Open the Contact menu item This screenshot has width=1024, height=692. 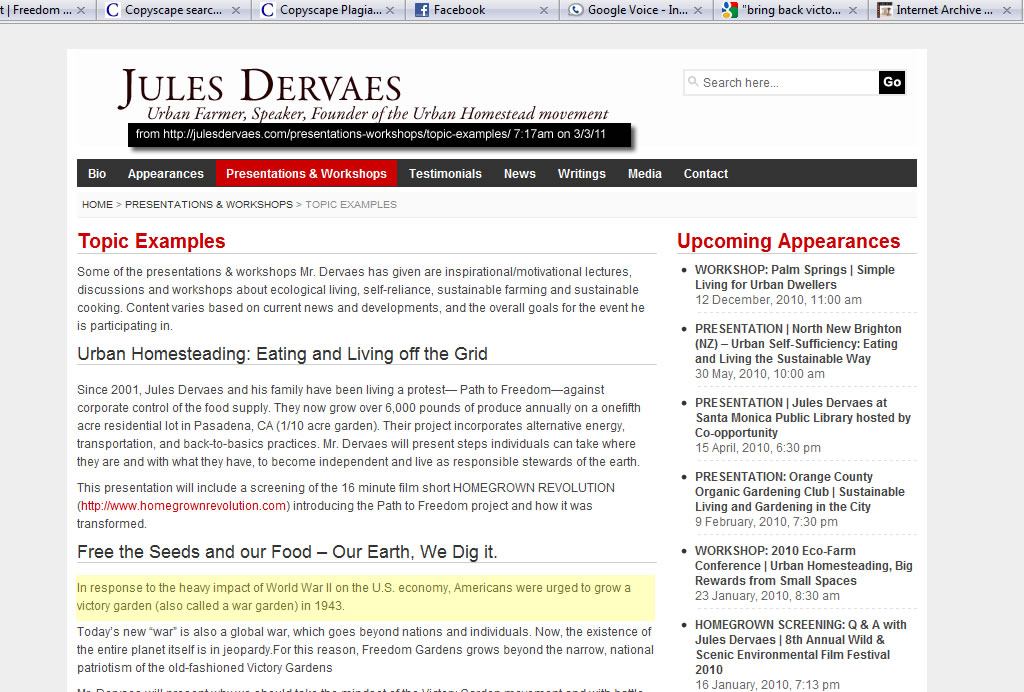[x=706, y=174]
